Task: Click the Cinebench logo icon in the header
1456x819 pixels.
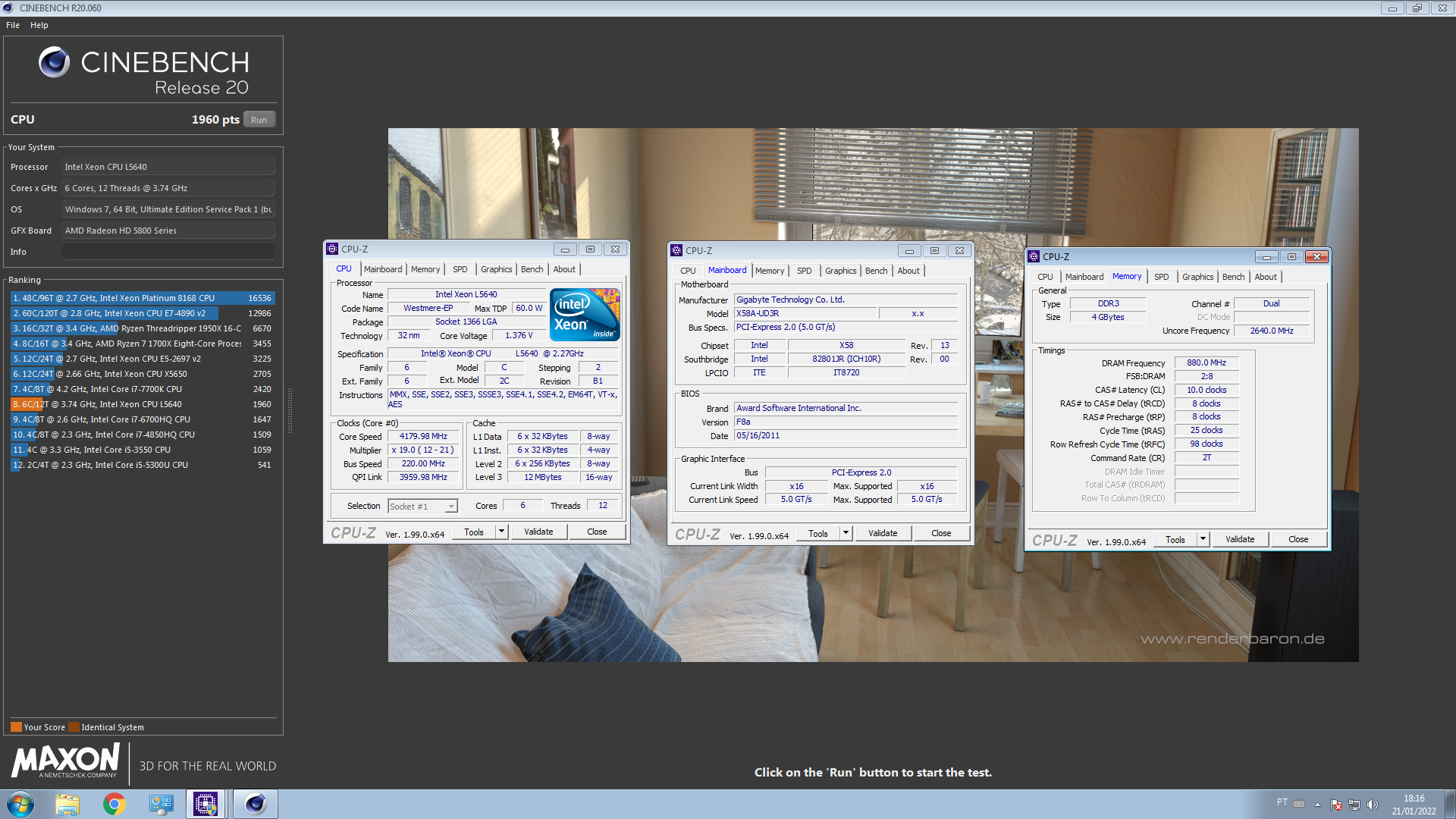Action: [x=54, y=62]
